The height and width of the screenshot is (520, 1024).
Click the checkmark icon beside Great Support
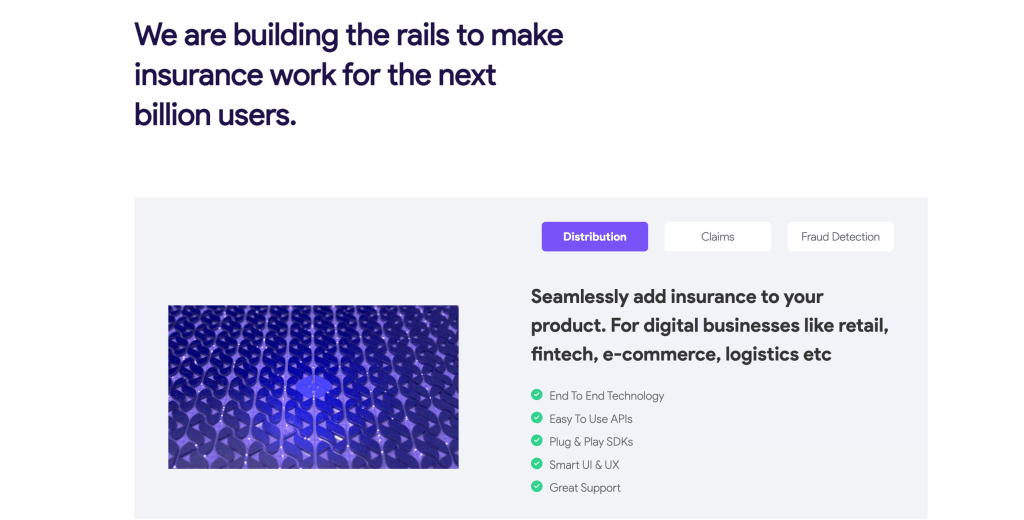click(537, 487)
